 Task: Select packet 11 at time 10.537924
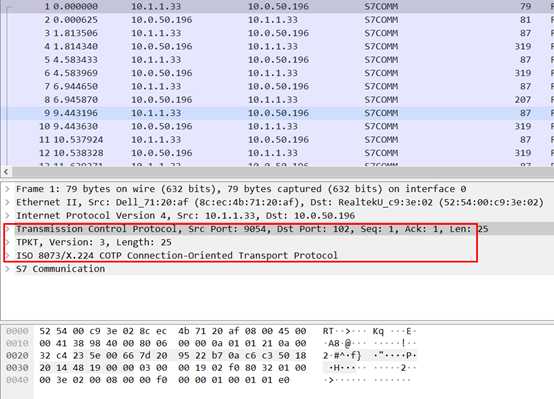tap(277, 140)
